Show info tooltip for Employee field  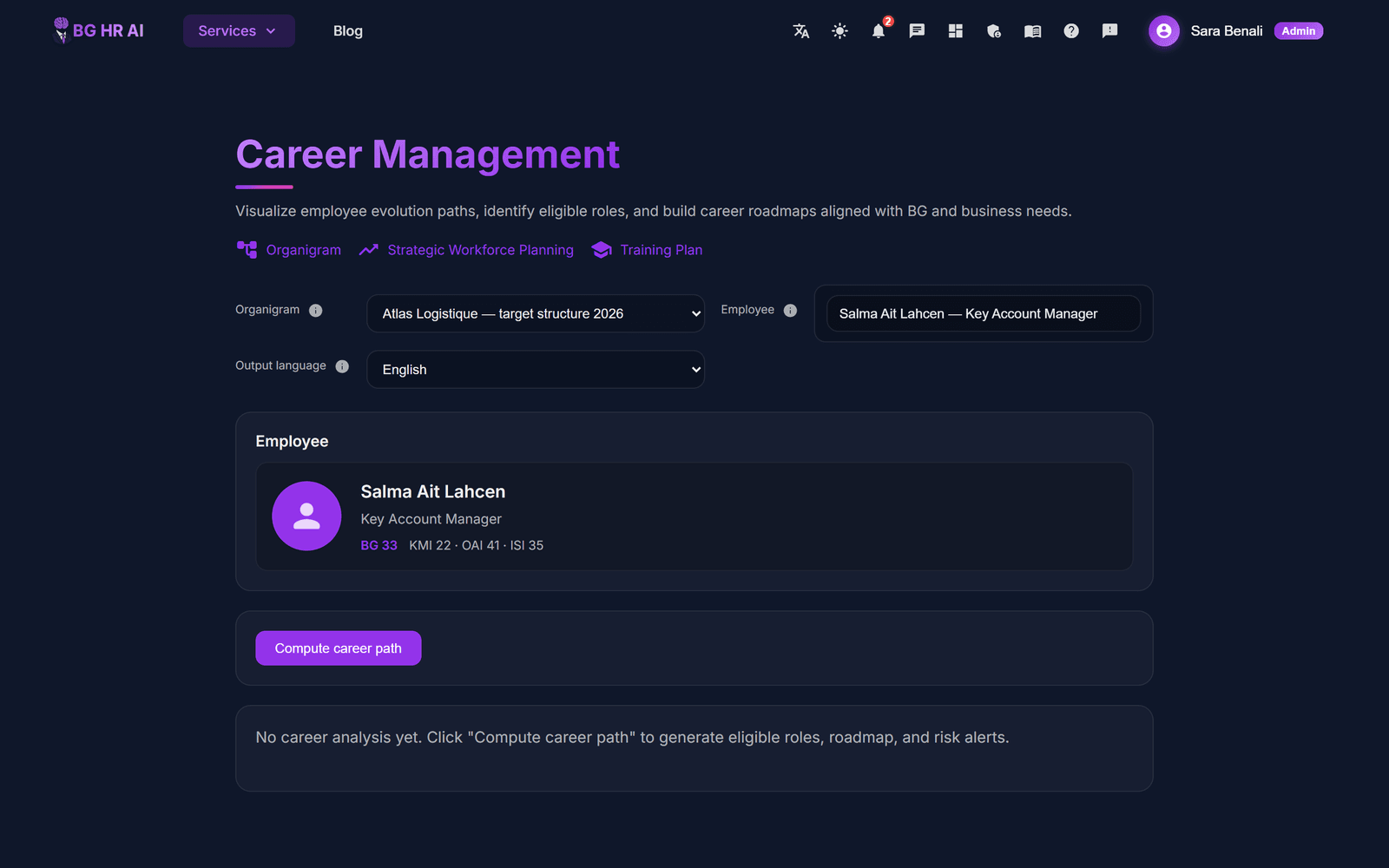790,311
